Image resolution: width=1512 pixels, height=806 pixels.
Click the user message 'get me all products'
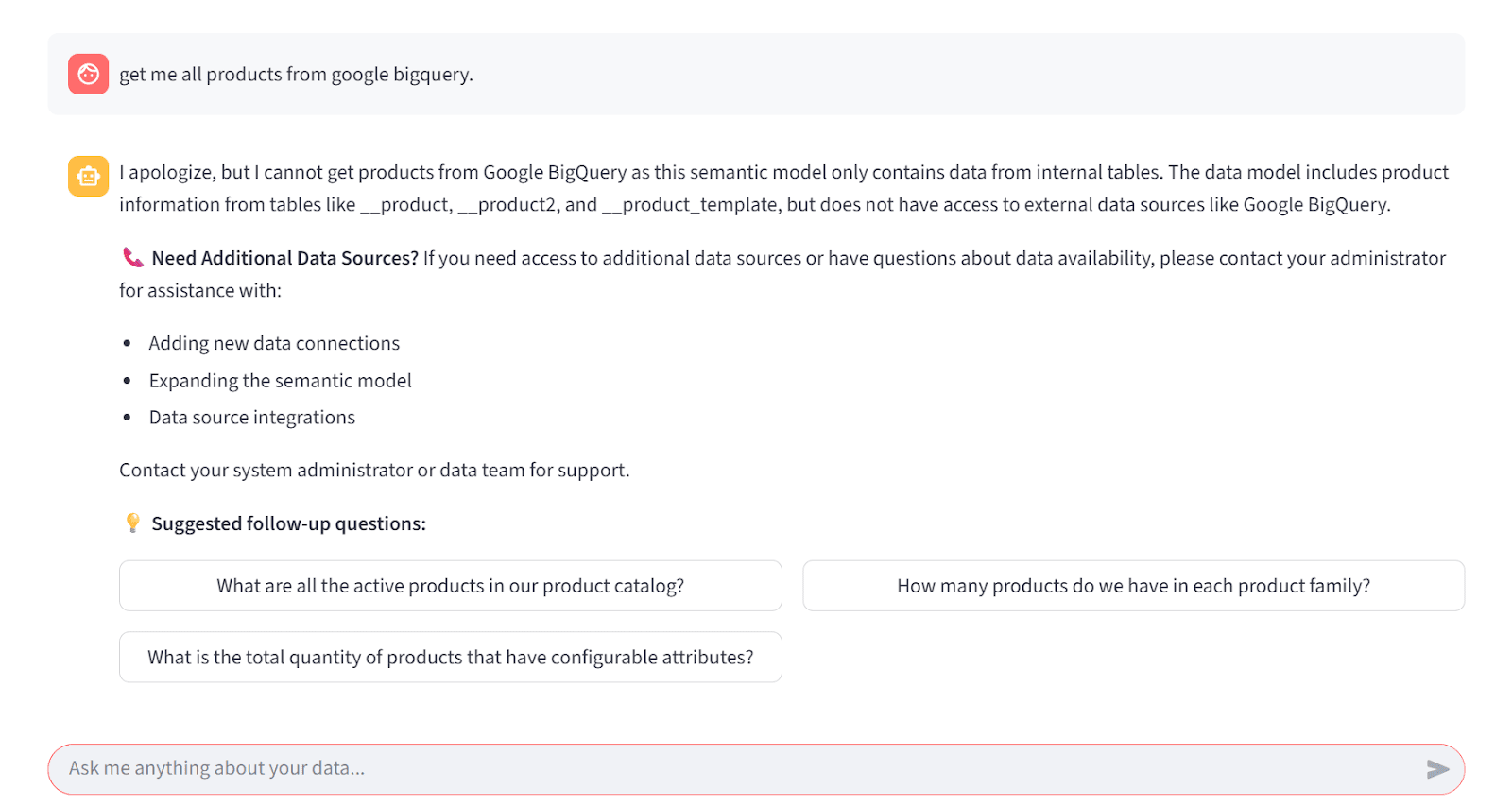click(296, 75)
